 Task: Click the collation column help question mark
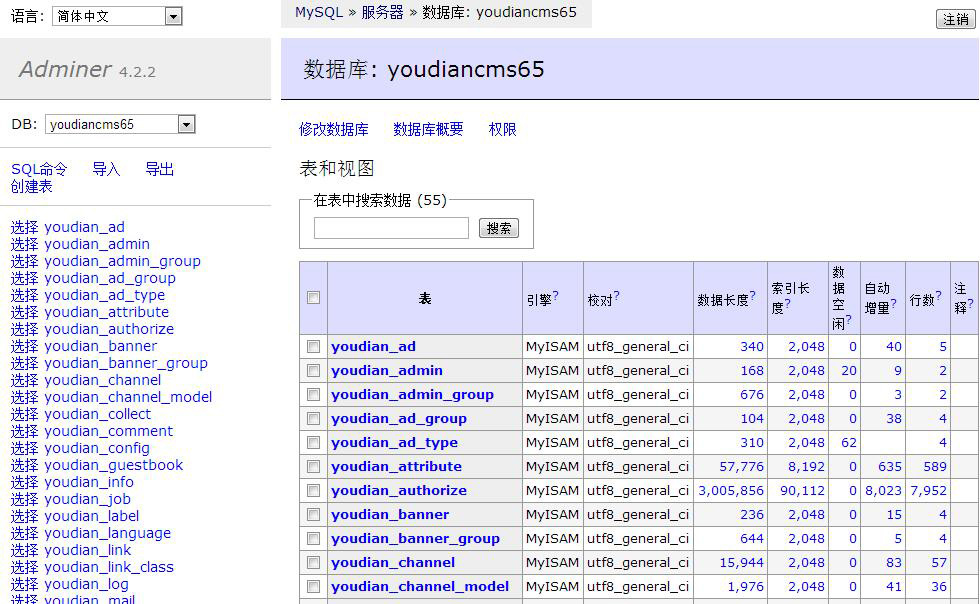tap(616, 296)
